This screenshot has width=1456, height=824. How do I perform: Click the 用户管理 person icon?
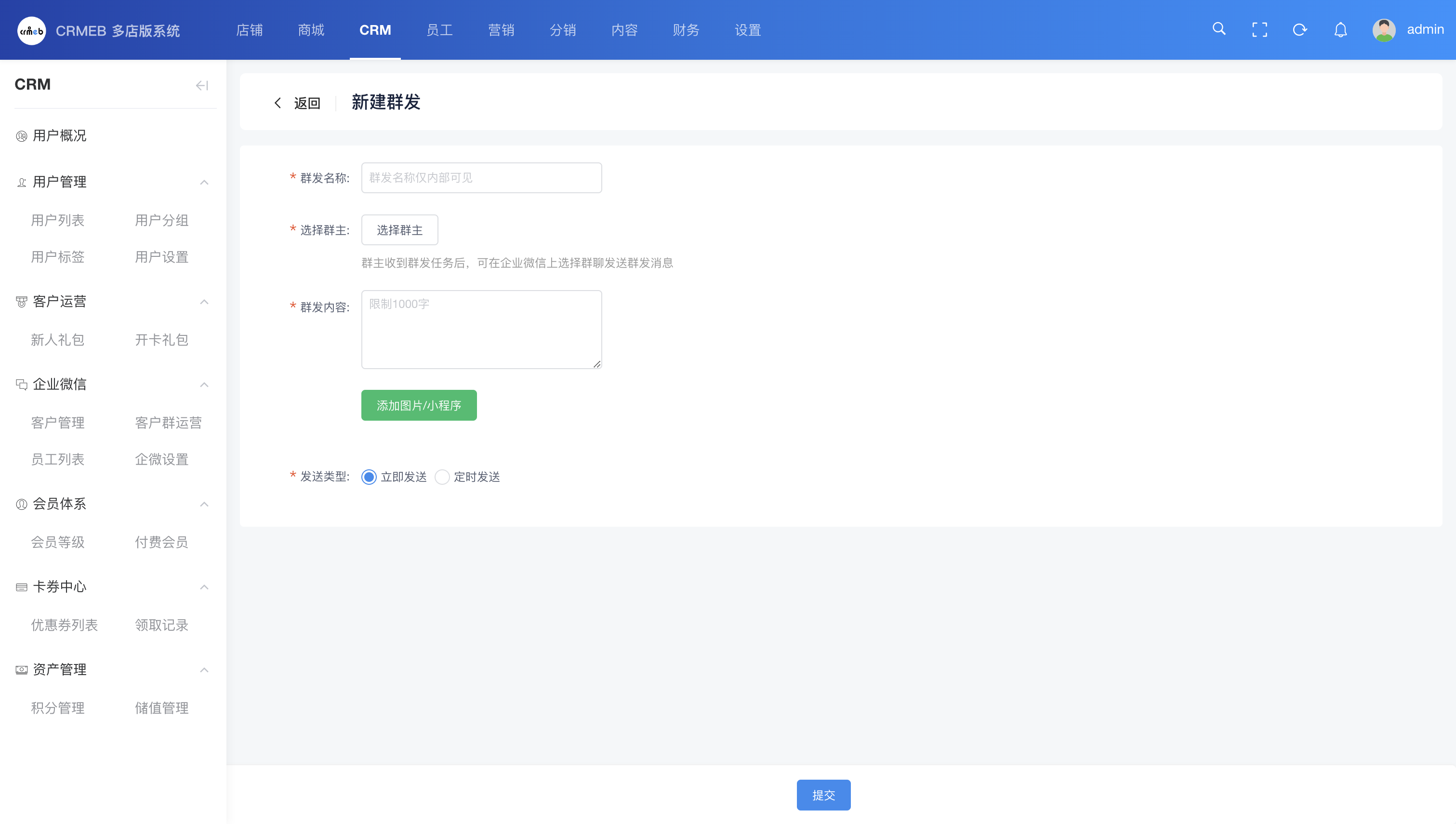click(22, 182)
